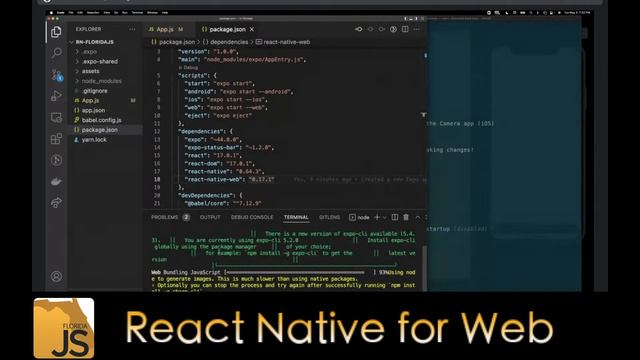Maximize the panel with the up chevron
This screenshot has width=640, height=360.
tap(418, 218)
